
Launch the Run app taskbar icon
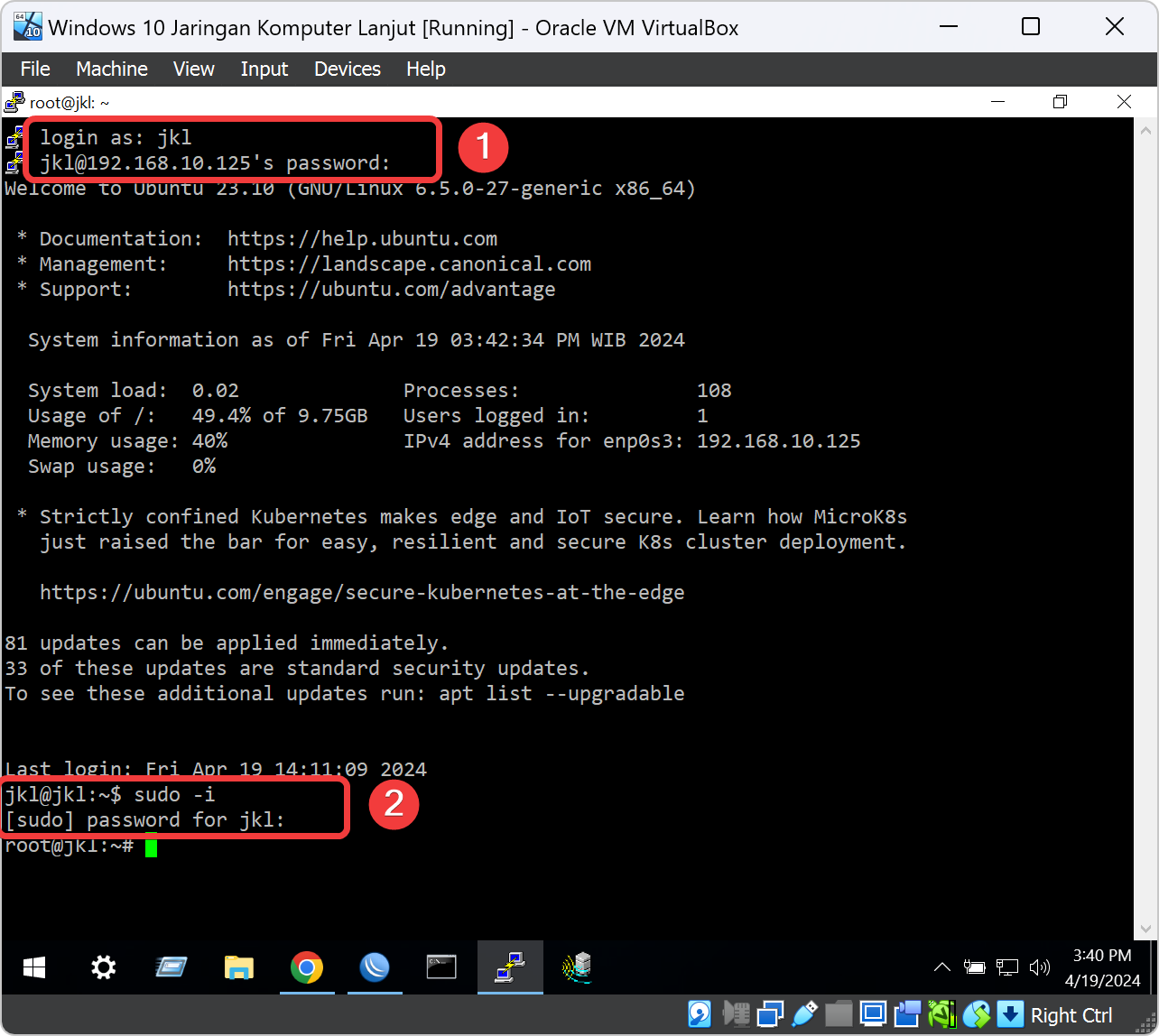click(171, 968)
